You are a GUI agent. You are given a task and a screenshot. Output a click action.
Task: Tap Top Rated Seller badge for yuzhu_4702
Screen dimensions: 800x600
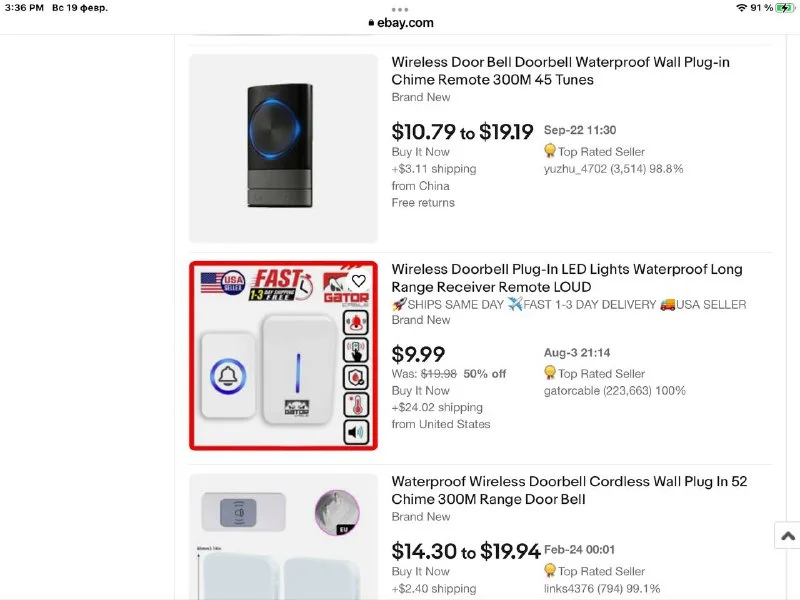click(x=550, y=152)
